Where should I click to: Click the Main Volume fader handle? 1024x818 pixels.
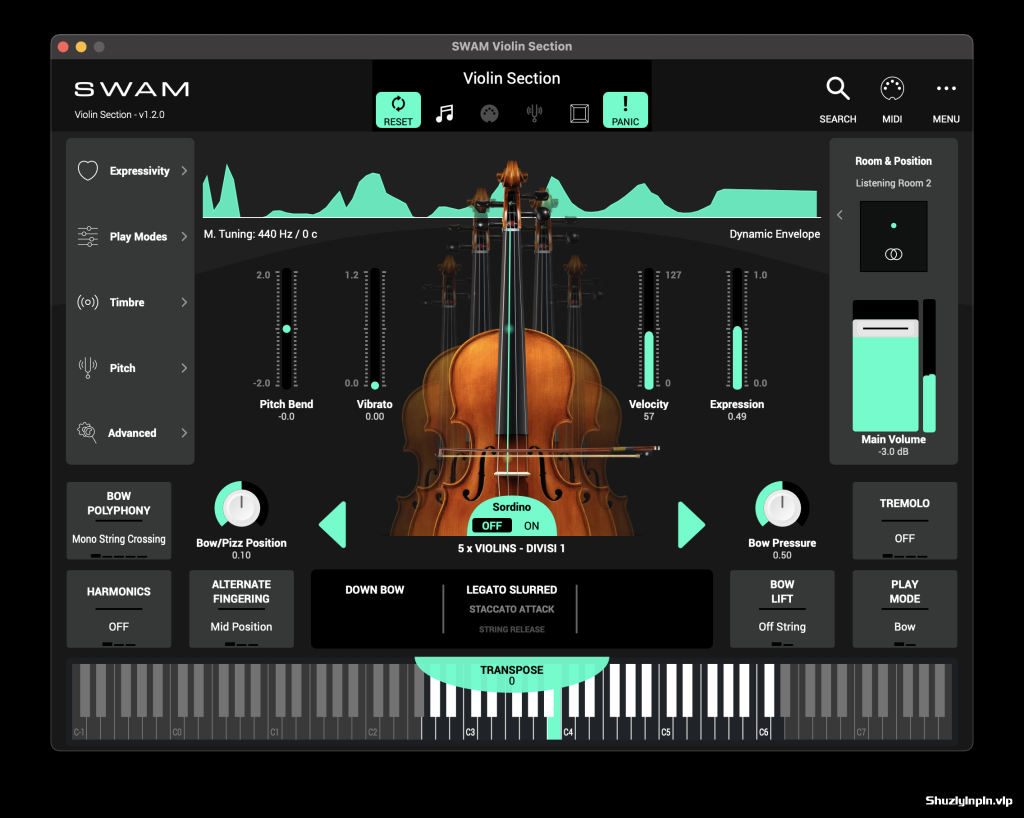click(886, 328)
